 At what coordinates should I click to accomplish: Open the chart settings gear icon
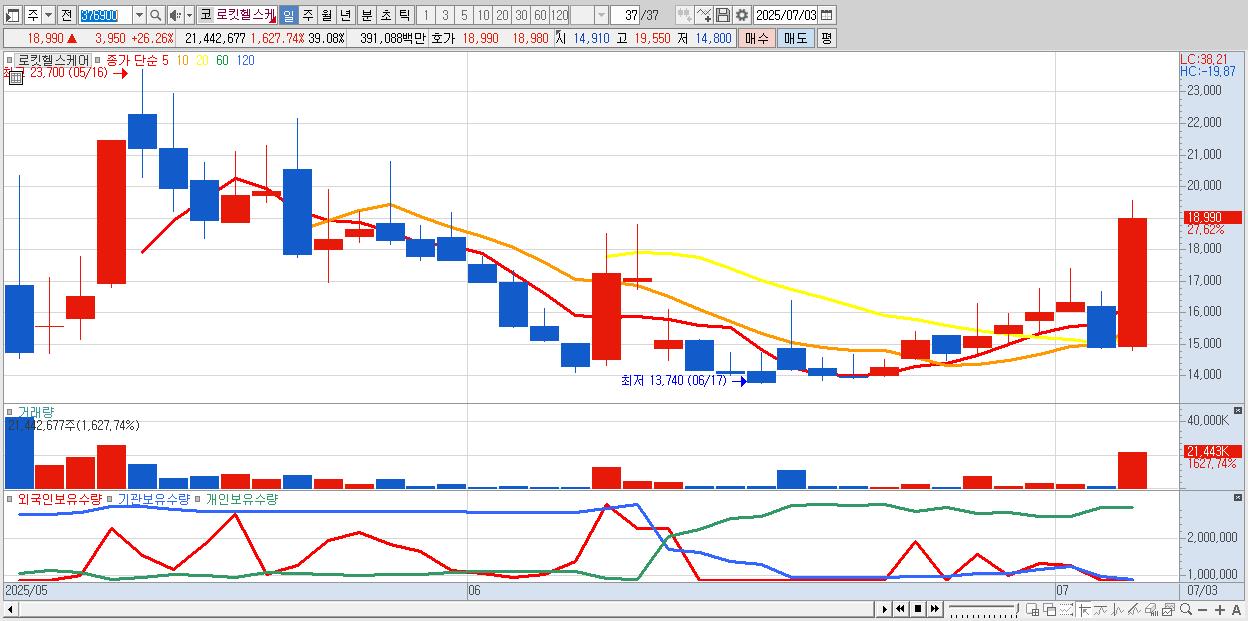(x=742, y=15)
